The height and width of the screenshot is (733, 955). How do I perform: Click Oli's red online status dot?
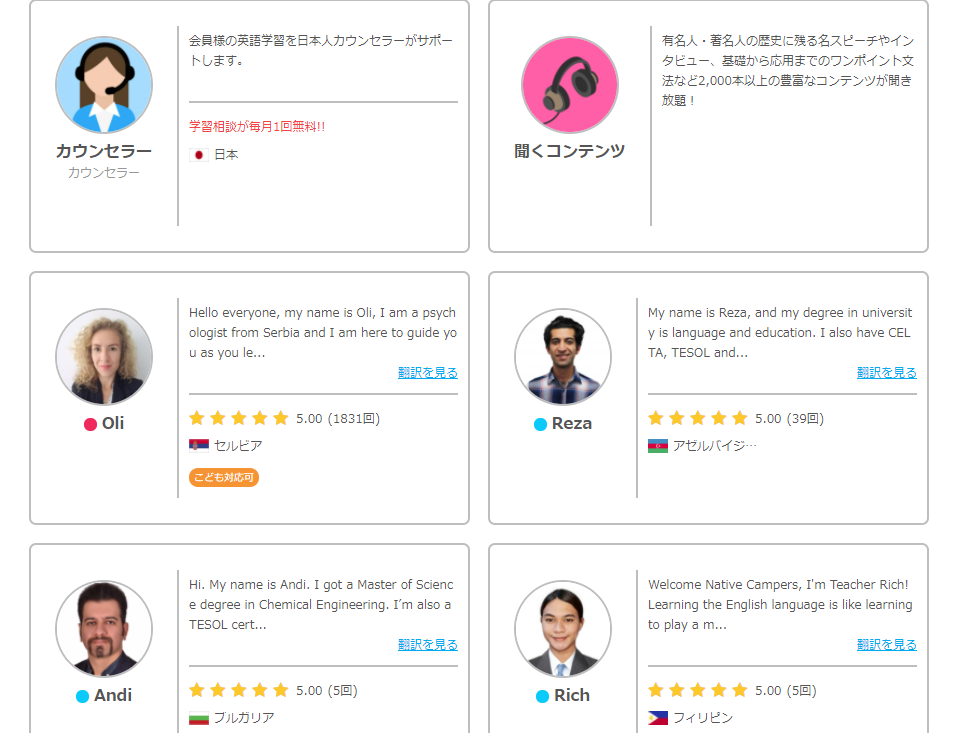(90, 424)
